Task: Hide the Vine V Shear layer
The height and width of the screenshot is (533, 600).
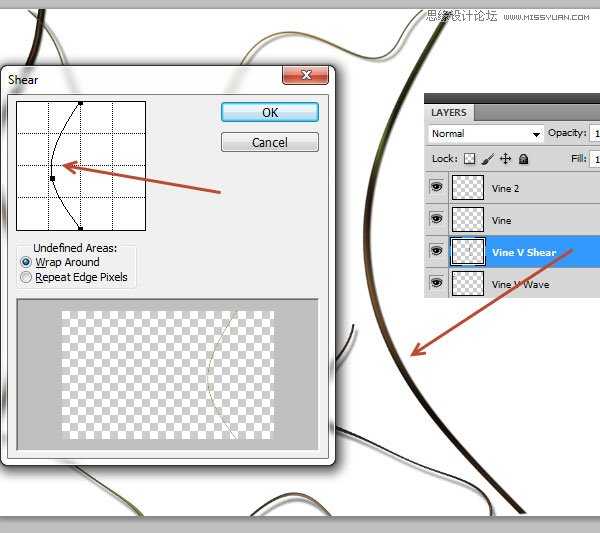Action: click(x=437, y=251)
